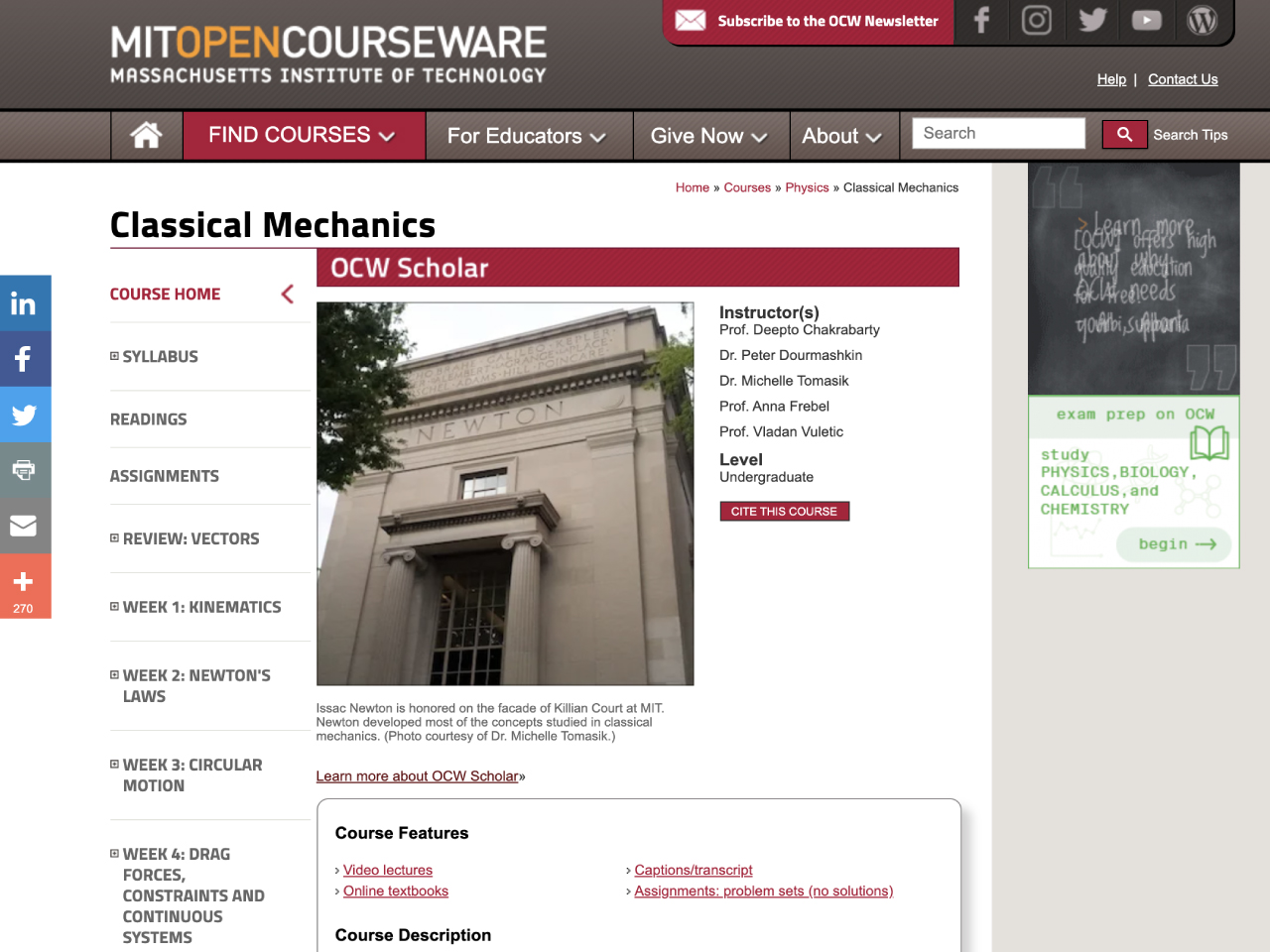Select Course Home in sidebar
The height and width of the screenshot is (952, 1270).
pos(165,295)
